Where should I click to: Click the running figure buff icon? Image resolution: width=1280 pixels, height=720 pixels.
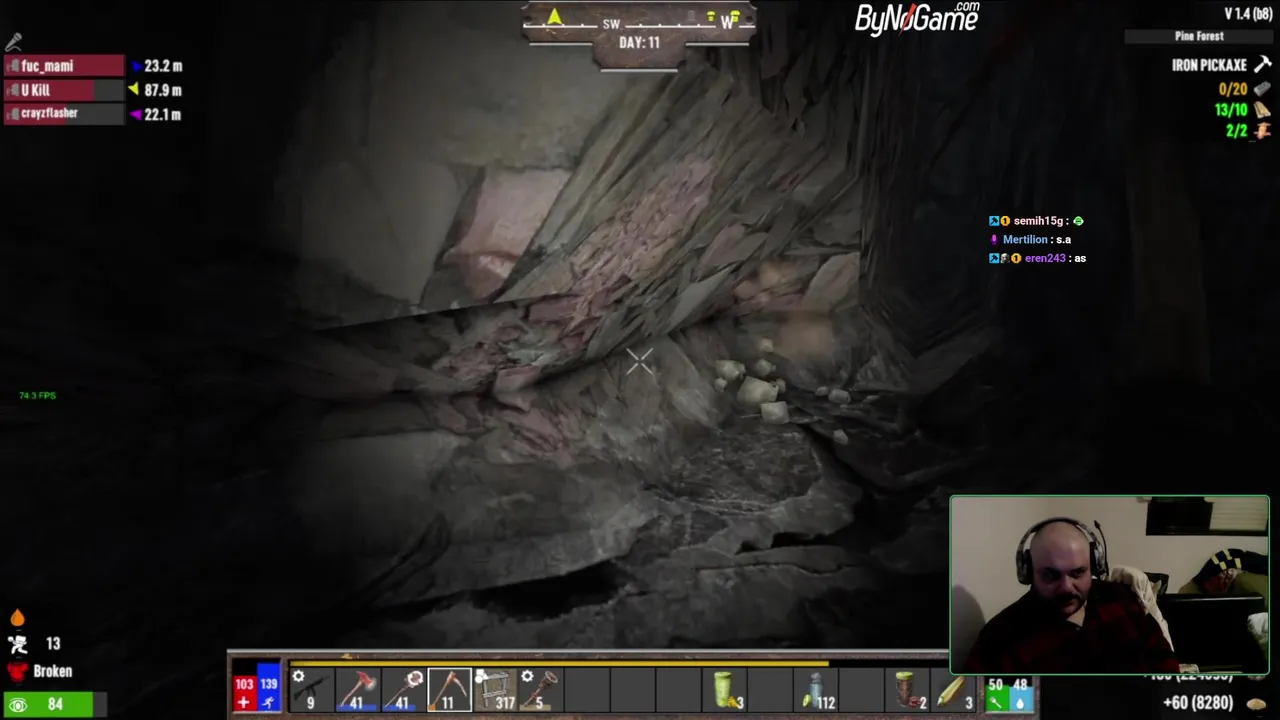pos(17,645)
